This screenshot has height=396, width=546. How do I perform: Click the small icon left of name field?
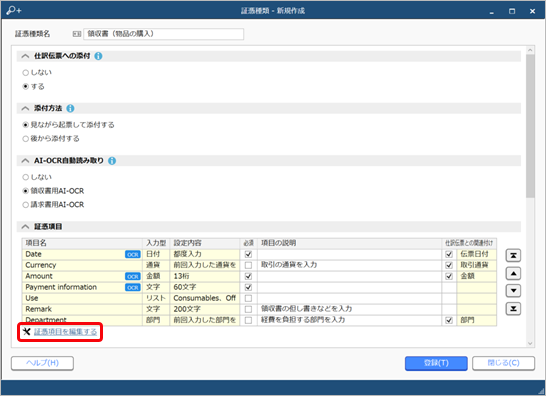77,34
